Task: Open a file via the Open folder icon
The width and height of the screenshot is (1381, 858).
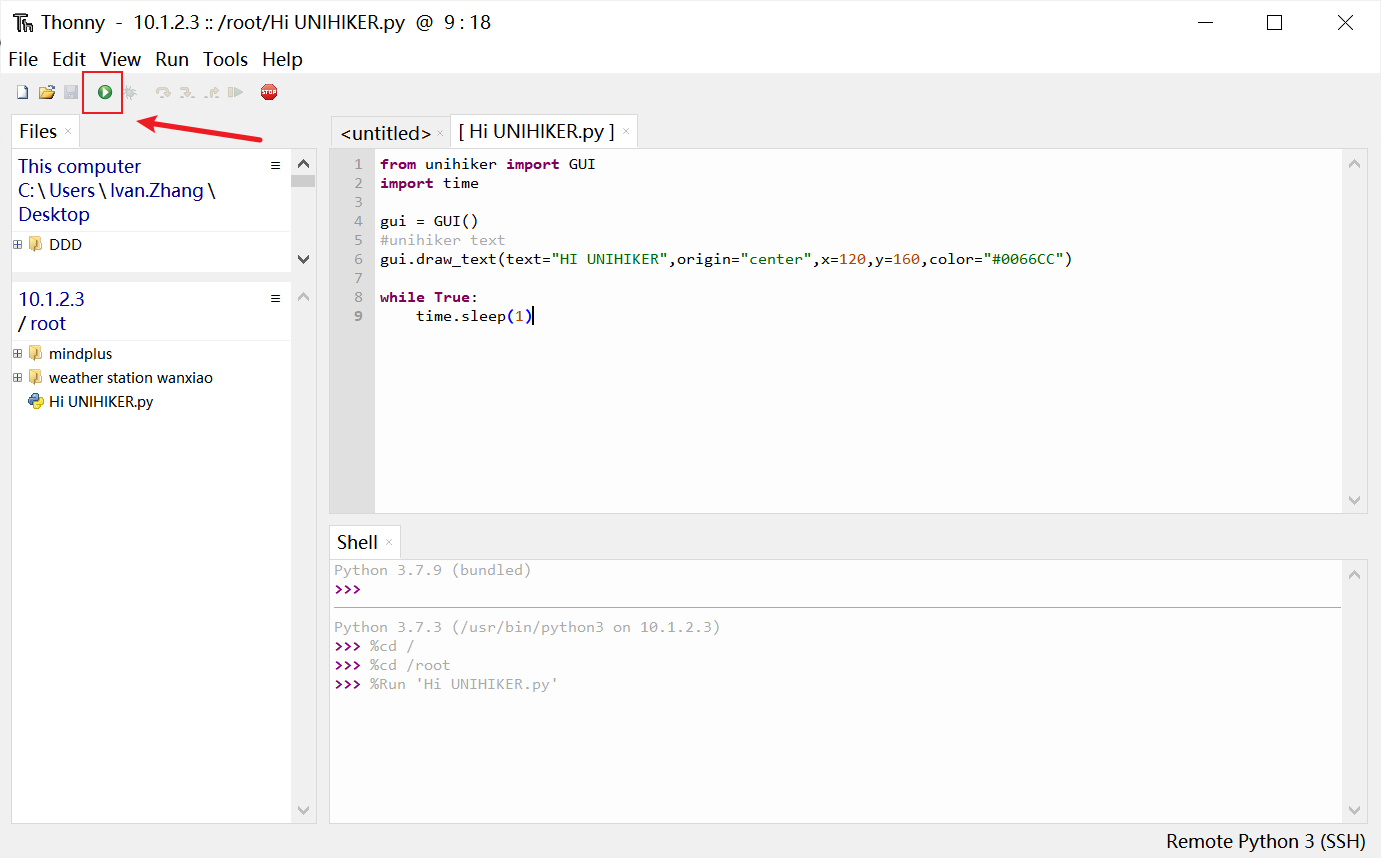Action: [46, 91]
